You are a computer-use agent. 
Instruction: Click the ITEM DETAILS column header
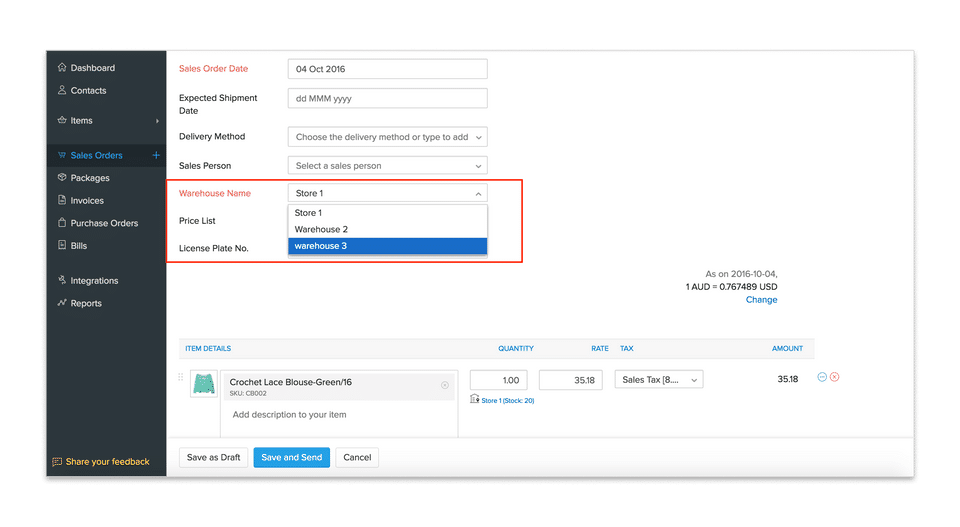[208, 349]
